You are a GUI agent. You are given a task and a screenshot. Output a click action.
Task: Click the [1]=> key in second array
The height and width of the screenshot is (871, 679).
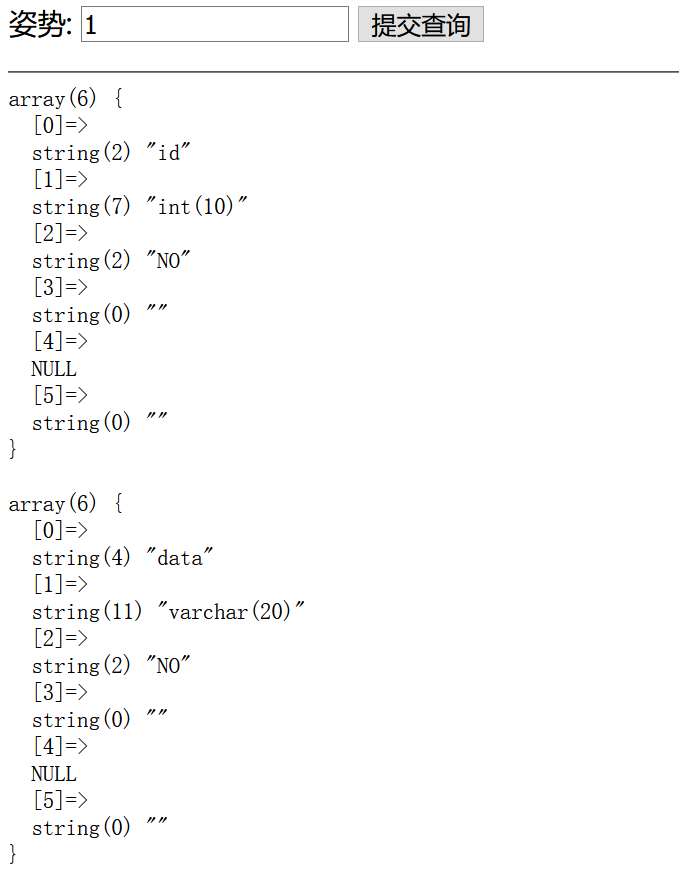pos(61,584)
